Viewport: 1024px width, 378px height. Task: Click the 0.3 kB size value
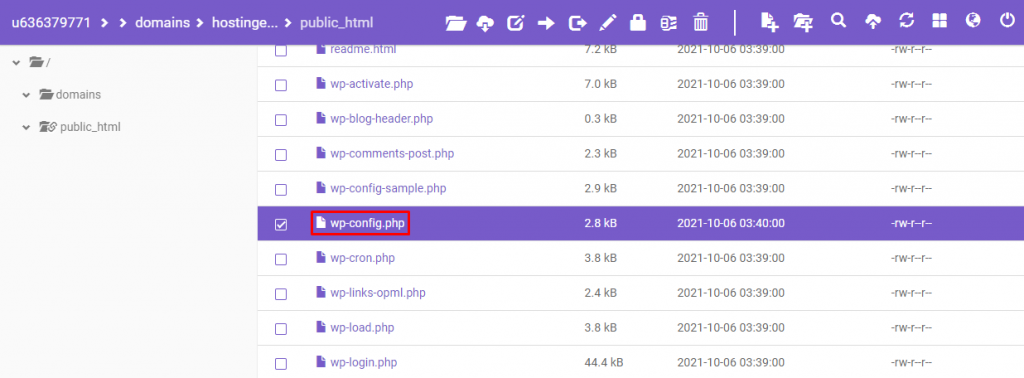click(600, 119)
